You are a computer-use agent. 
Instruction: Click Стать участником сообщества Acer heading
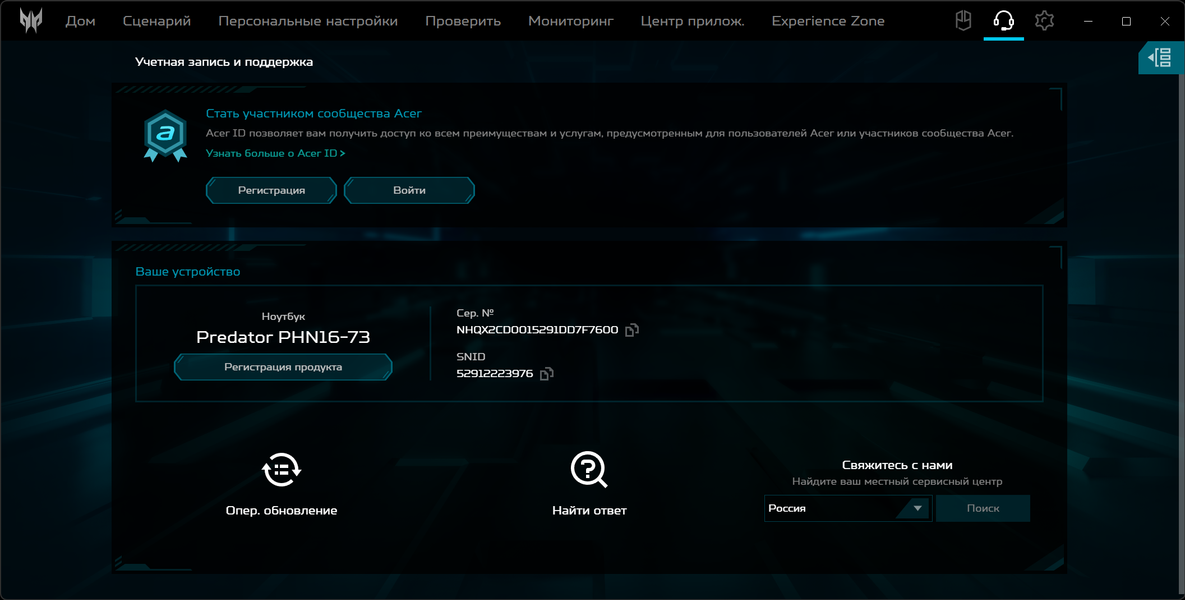(314, 113)
